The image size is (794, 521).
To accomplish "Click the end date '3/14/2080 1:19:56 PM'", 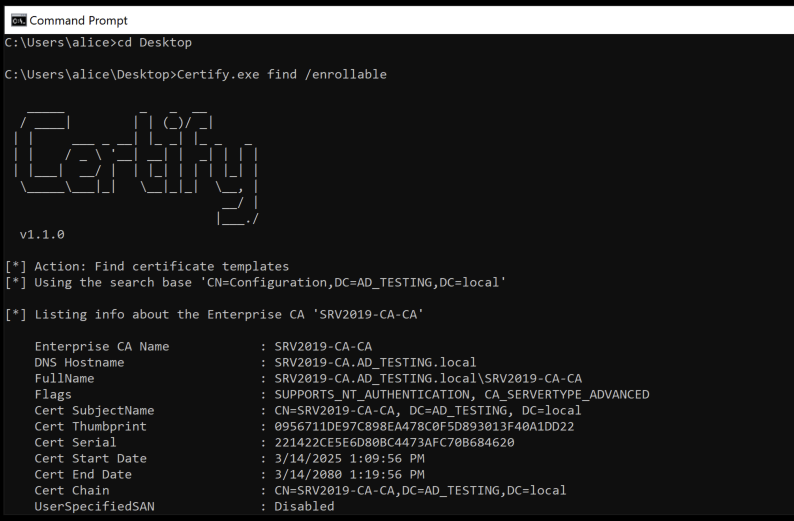I will tap(349, 475).
